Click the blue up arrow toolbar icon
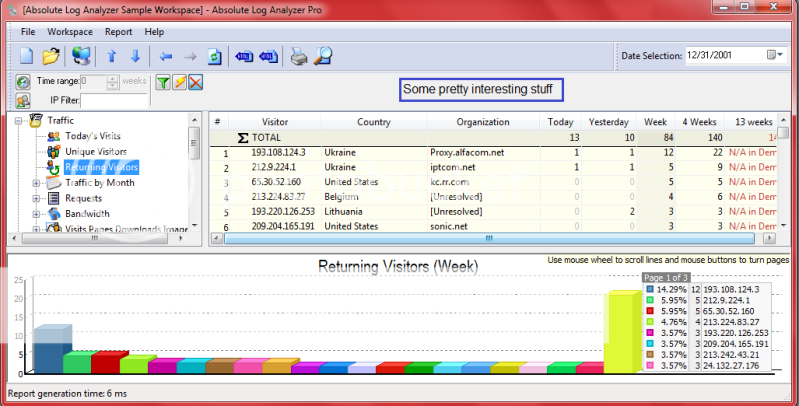 (112, 57)
